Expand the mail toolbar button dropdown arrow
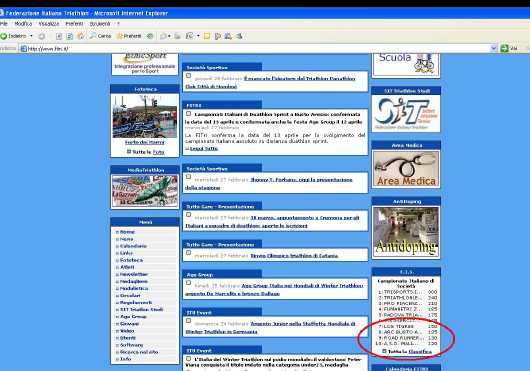The width and height of the screenshot is (530, 371). pyautogui.click(x=169, y=36)
